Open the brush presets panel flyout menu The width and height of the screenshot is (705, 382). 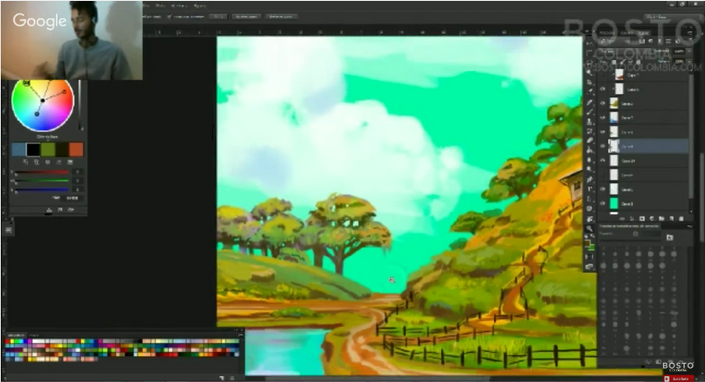(x=690, y=226)
